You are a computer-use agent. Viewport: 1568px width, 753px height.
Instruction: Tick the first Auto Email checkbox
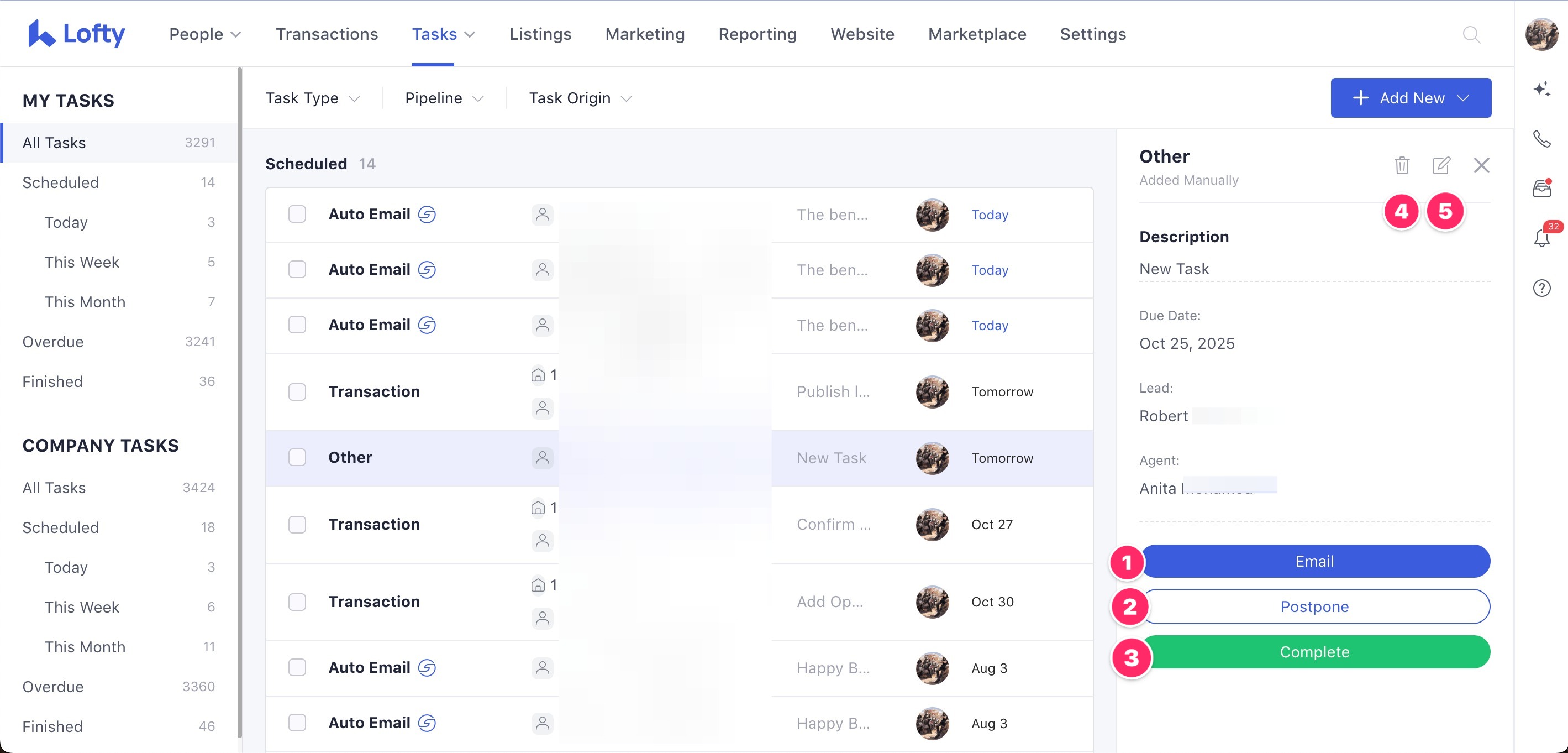point(297,215)
